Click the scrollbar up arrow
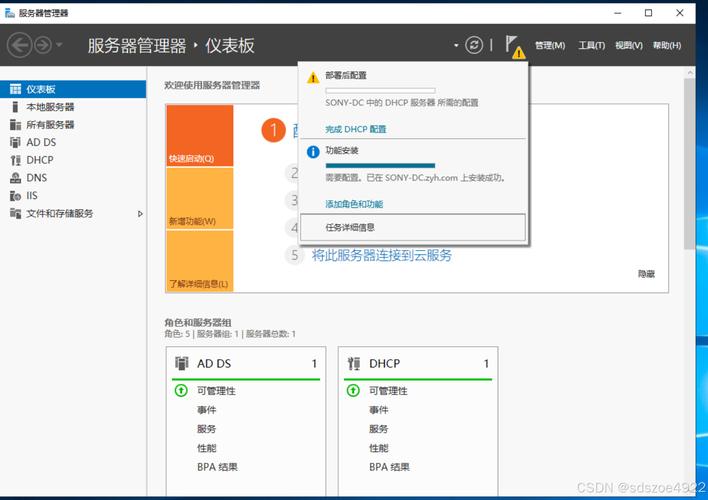The height and width of the screenshot is (500, 708). point(689,72)
